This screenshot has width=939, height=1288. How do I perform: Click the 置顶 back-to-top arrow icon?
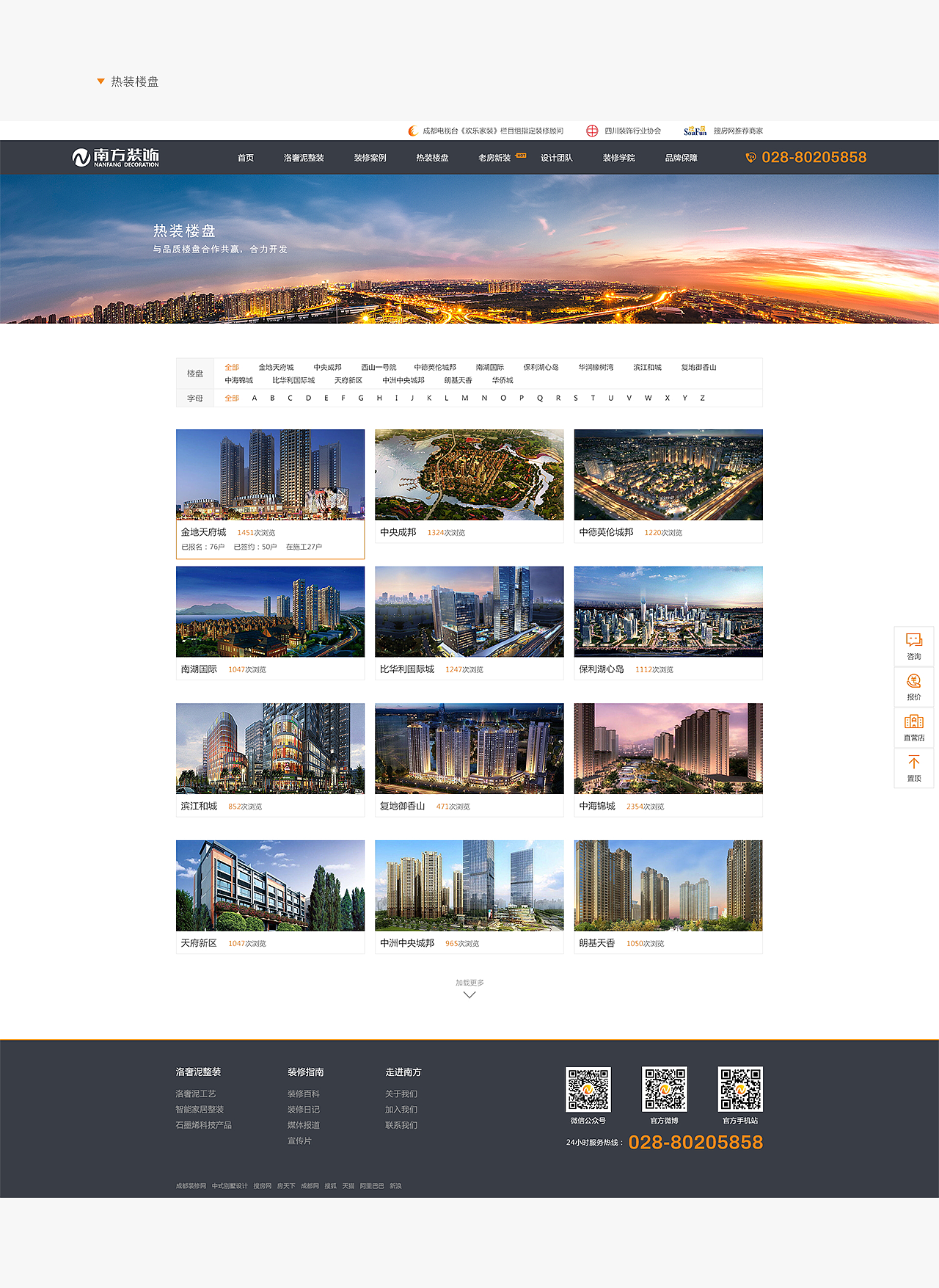pyautogui.click(x=913, y=762)
